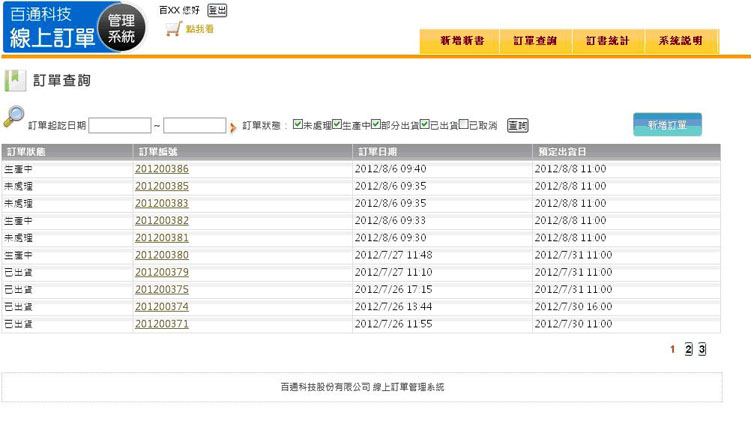Open order number 201200381
Screen dimensions: 751x427
pos(162,238)
